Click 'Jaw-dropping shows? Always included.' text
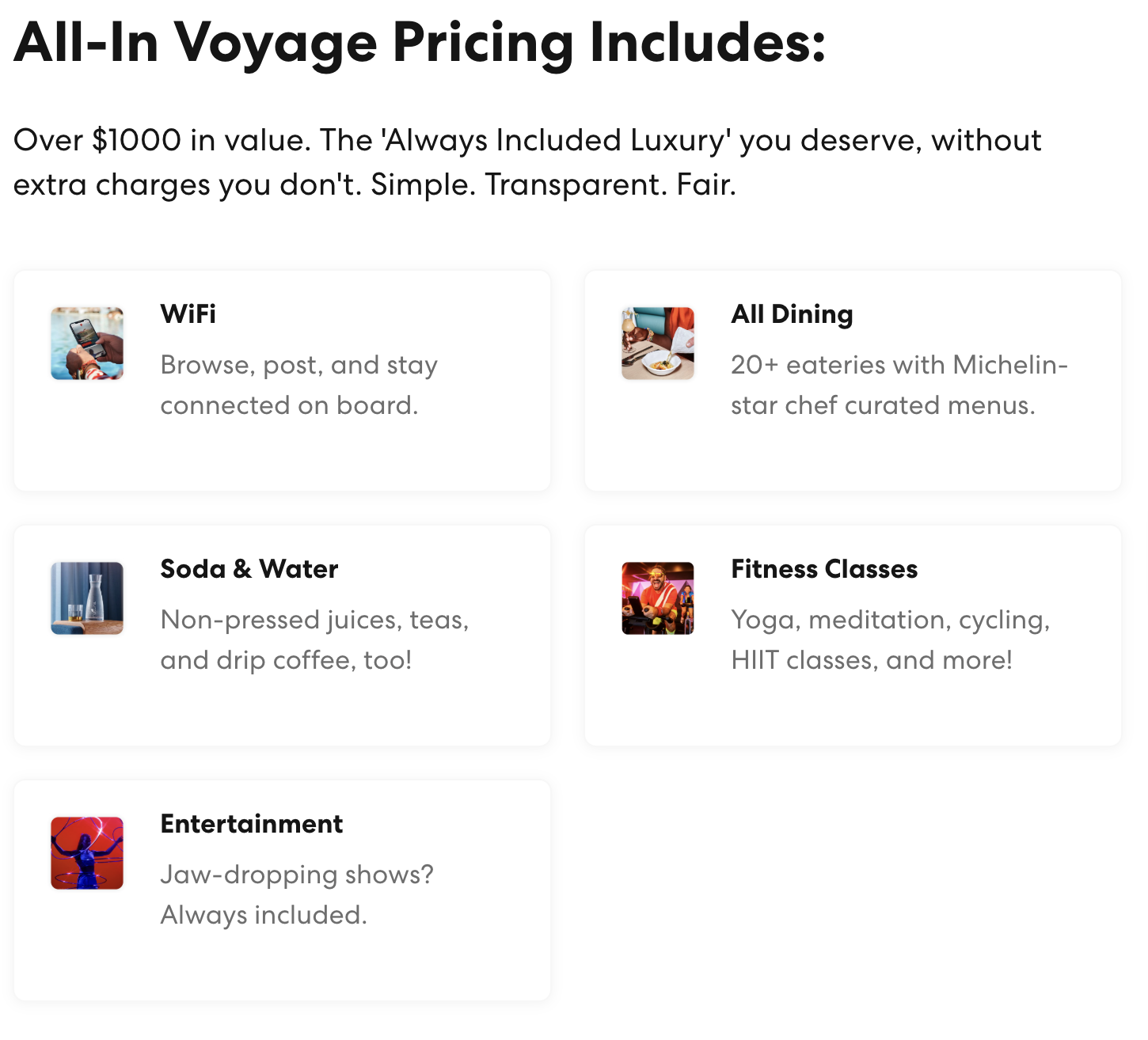 (x=297, y=894)
